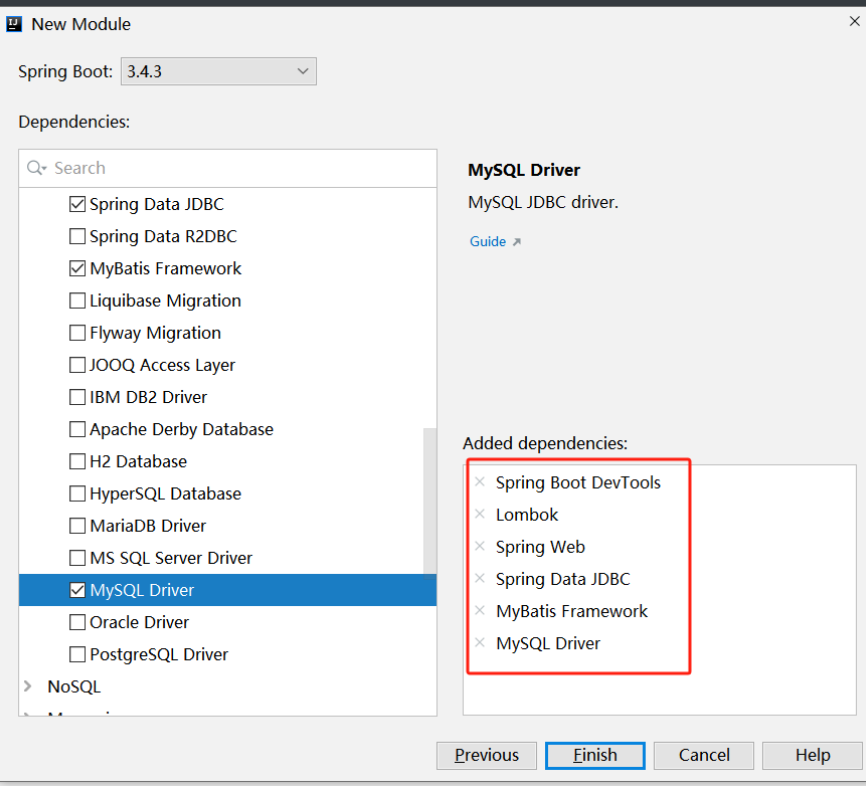Enable HyperSQL Database checkbox
Image resolution: width=866 pixels, height=786 pixels.
[77, 493]
